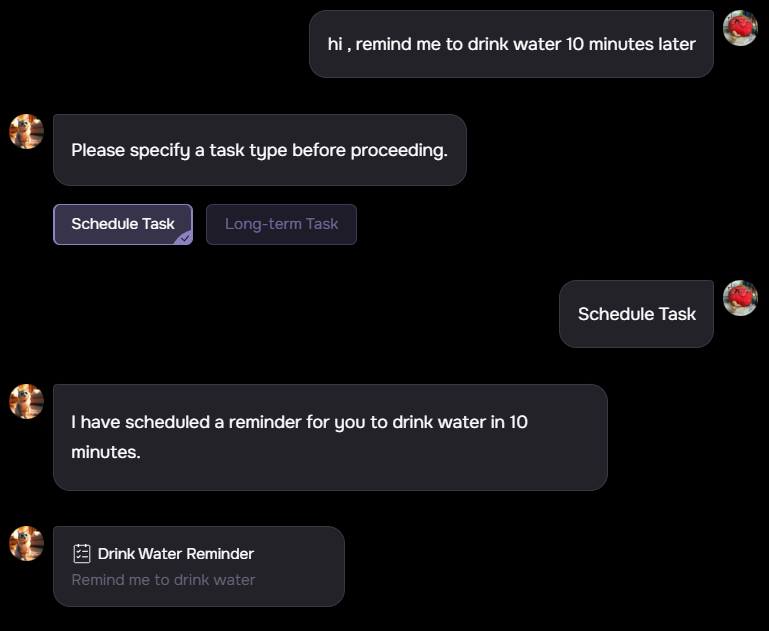The width and height of the screenshot is (769, 631).
Task: Select the Schedule Task option button
Action: (x=122, y=224)
